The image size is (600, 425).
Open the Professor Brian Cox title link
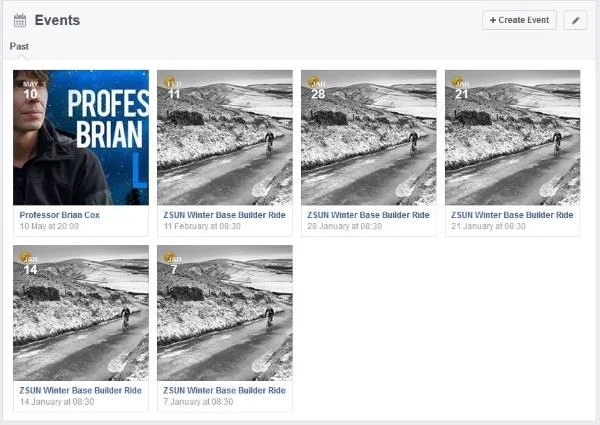[x=60, y=215]
